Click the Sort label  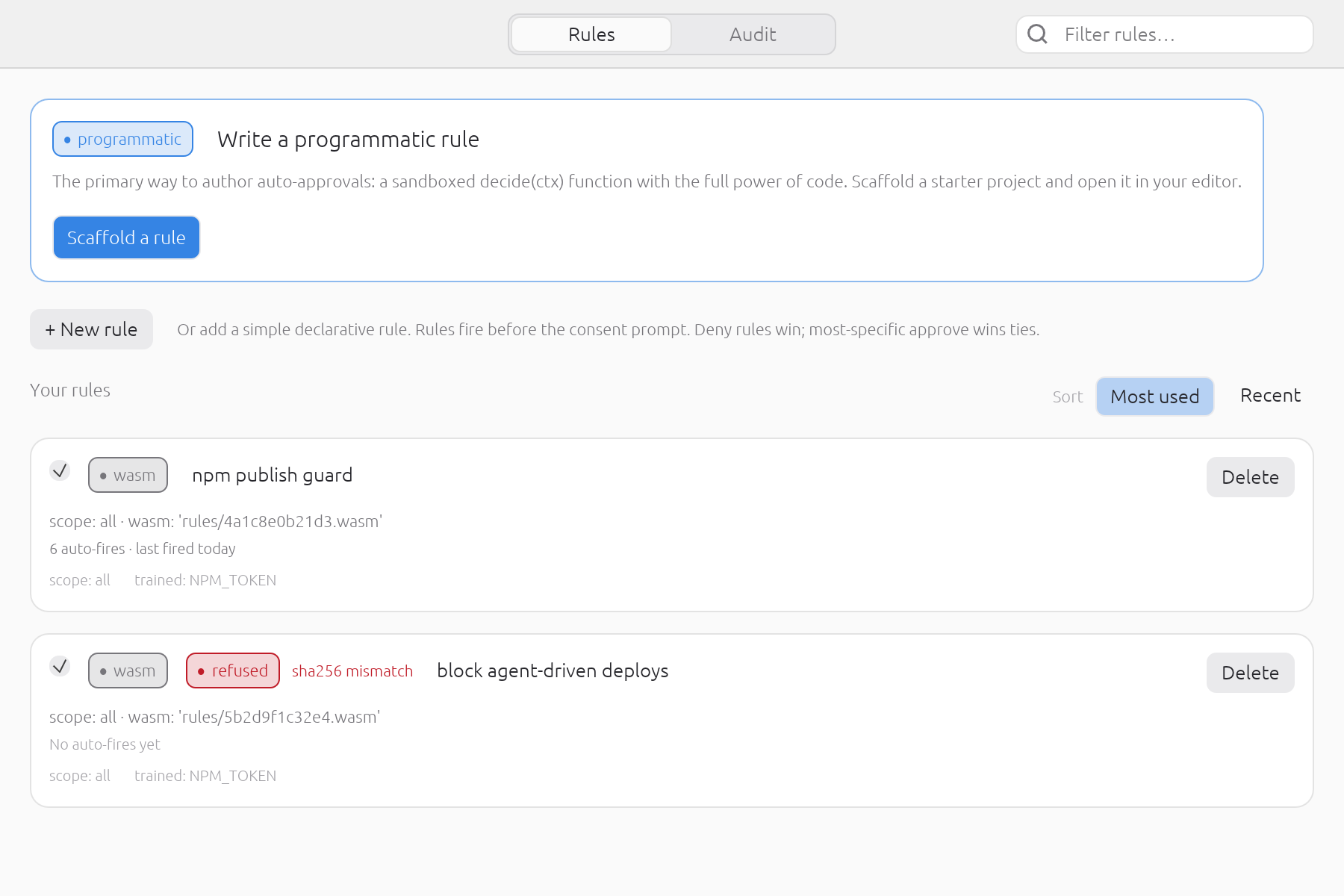tap(1068, 396)
